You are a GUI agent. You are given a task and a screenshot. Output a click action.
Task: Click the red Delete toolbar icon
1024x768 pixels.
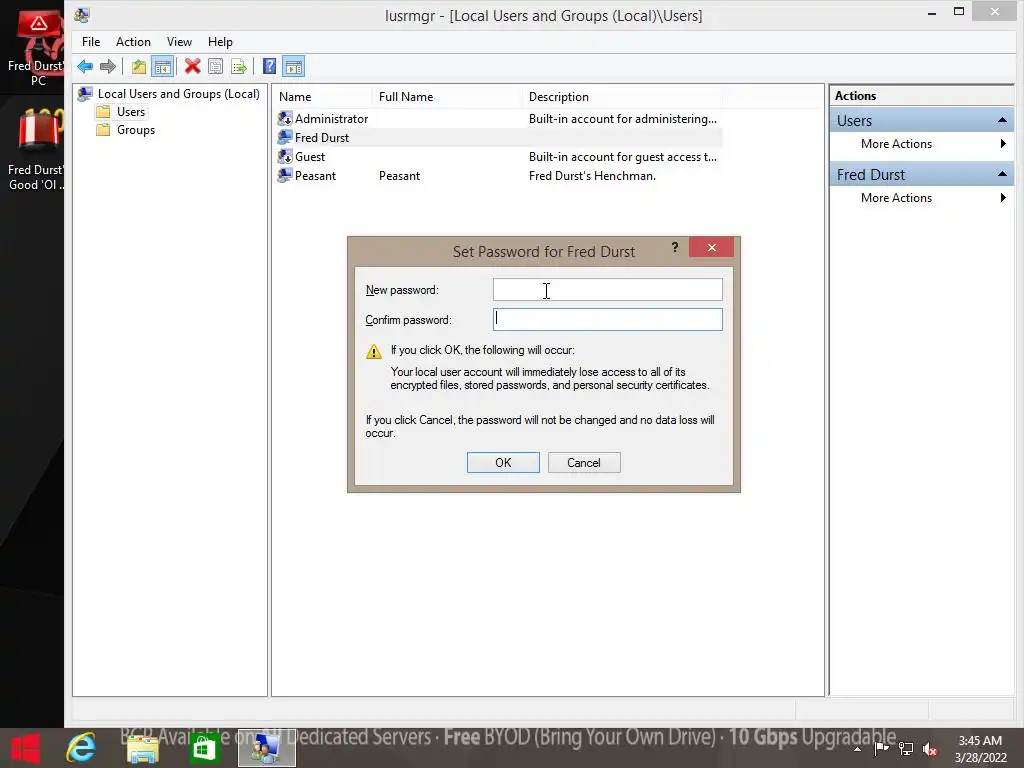coord(192,66)
